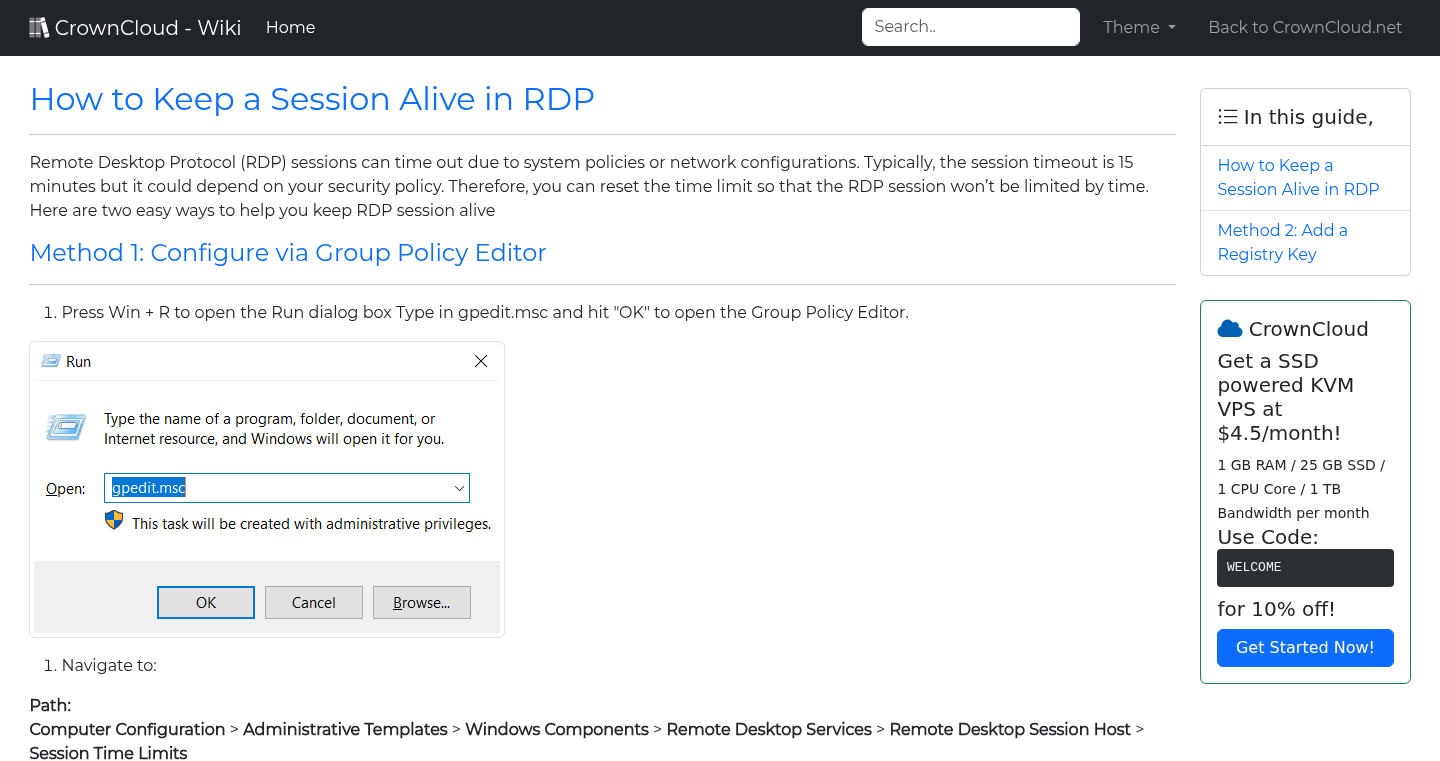The image size is (1440, 761).
Task: Click Cancel in the Run dialog
Action: 313,602
